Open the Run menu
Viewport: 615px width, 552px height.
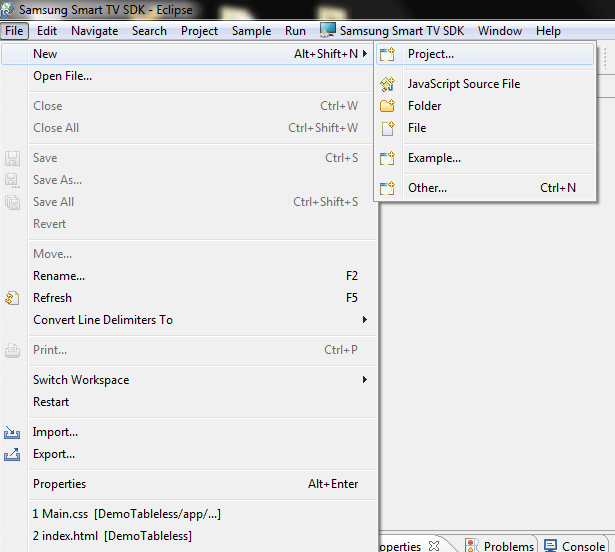[295, 31]
